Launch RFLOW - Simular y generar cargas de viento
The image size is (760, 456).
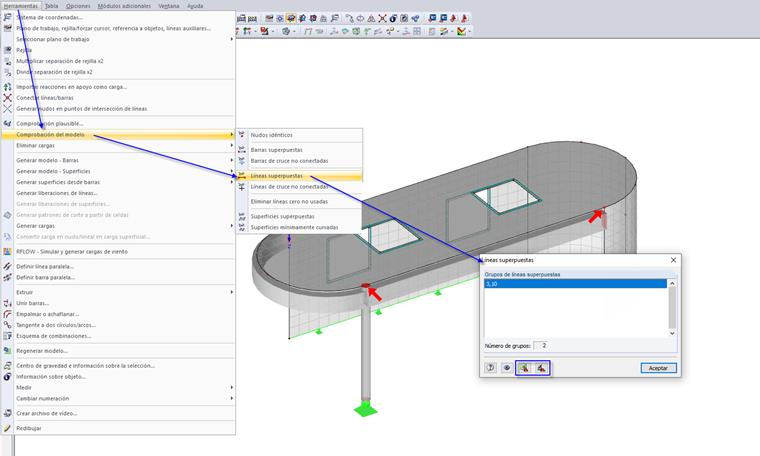[x=118, y=252]
